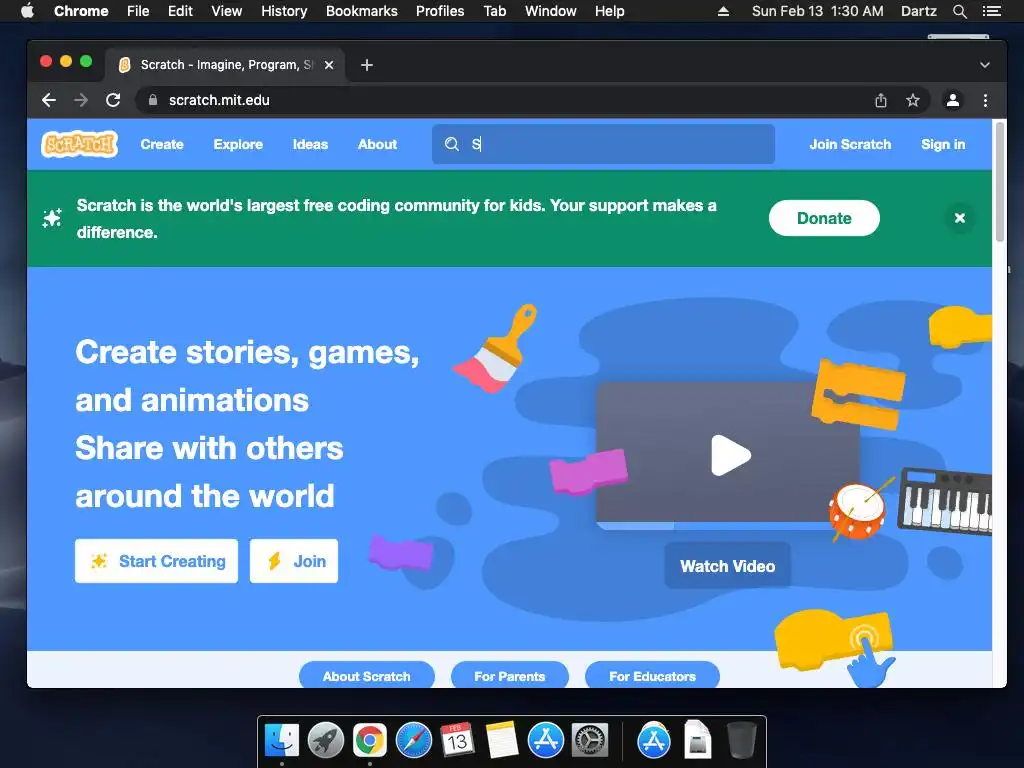
Task: Open the Profiles menu
Action: coord(440,11)
